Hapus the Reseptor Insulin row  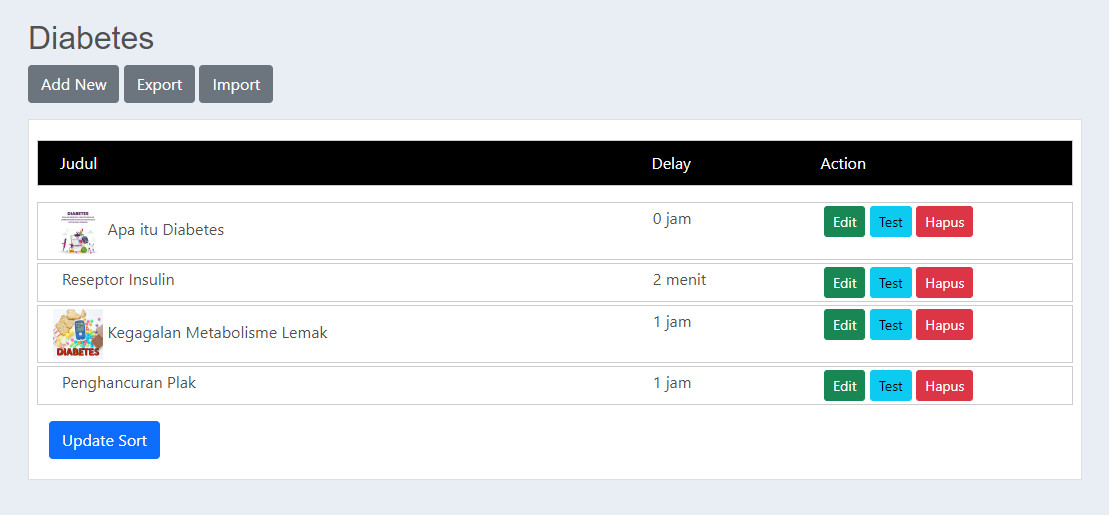coord(944,283)
